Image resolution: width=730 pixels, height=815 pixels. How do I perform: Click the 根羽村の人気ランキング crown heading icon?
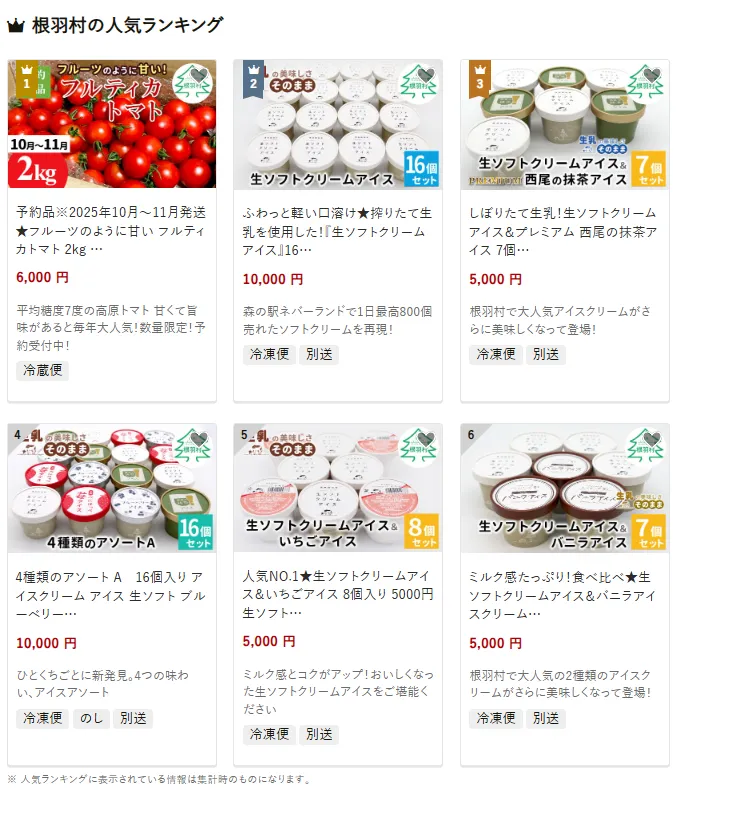[16, 25]
